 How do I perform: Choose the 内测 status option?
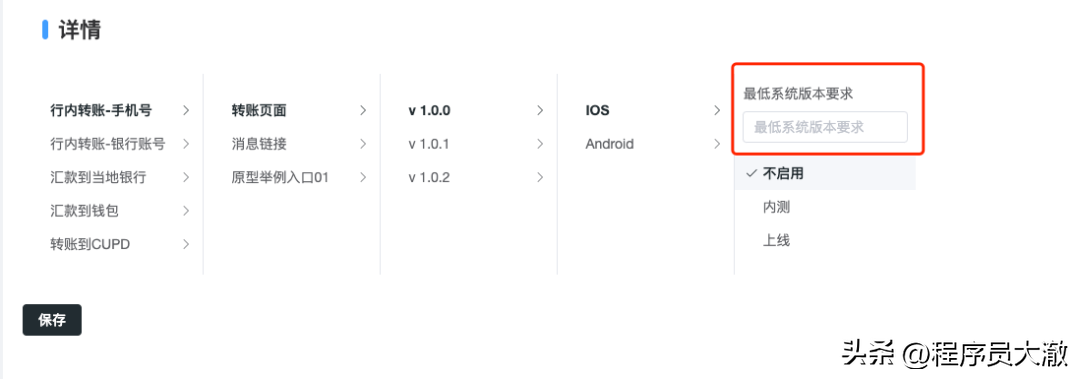[x=825, y=207]
